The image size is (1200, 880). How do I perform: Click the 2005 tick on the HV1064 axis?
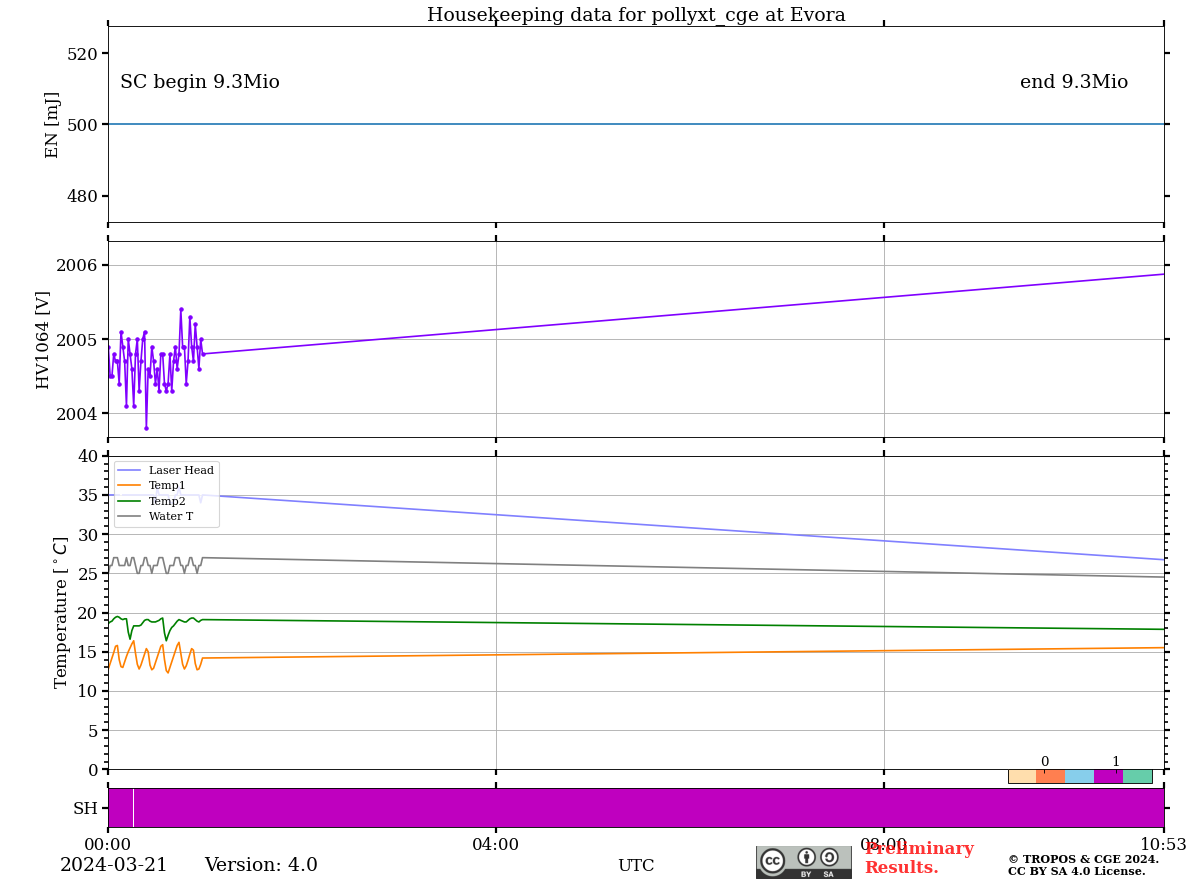(x=77, y=339)
